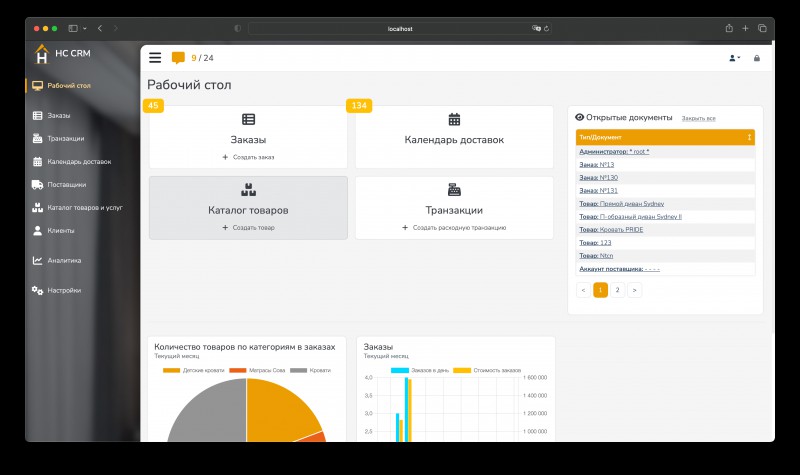The height and width of the screenshot is (475, 800).
Task: Click the Создать заказ link
Action: 248,157
